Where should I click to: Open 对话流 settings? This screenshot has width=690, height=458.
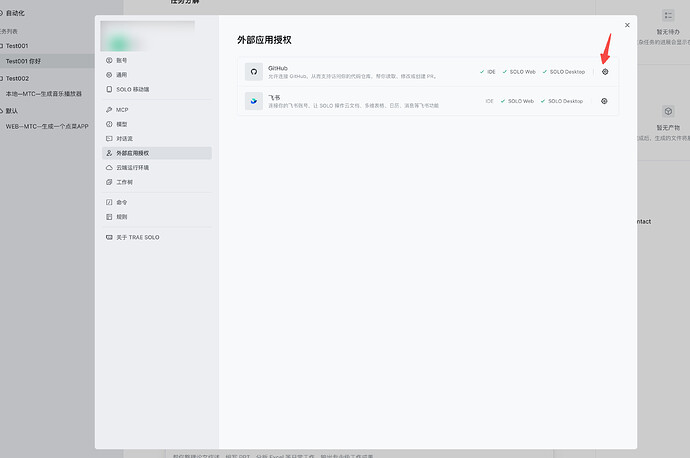pos(157,139)
